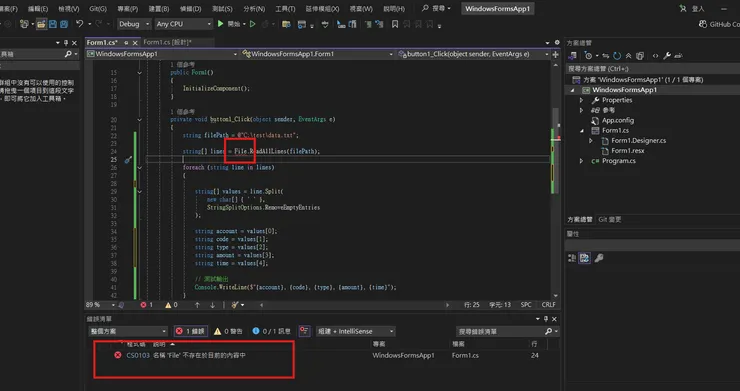Click the up arrow previous issue icon
The width and height of the screenshot is (740, 391).
tap(197, 305)
